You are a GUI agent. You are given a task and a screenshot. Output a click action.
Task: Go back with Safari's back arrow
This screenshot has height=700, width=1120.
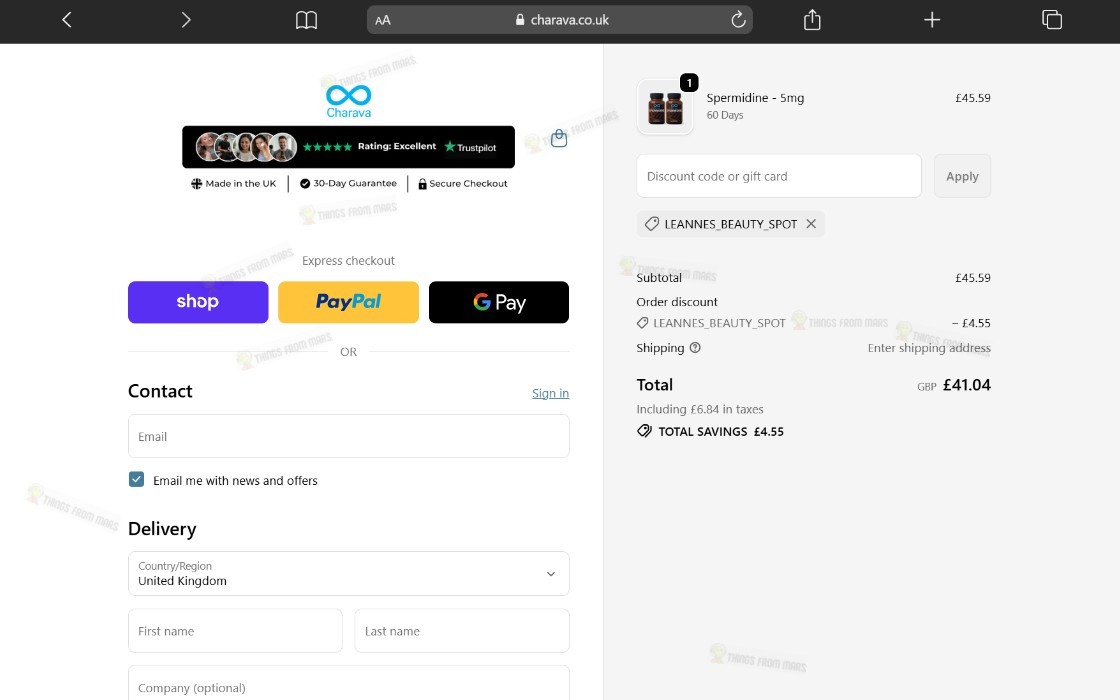[x=67, y=20]
